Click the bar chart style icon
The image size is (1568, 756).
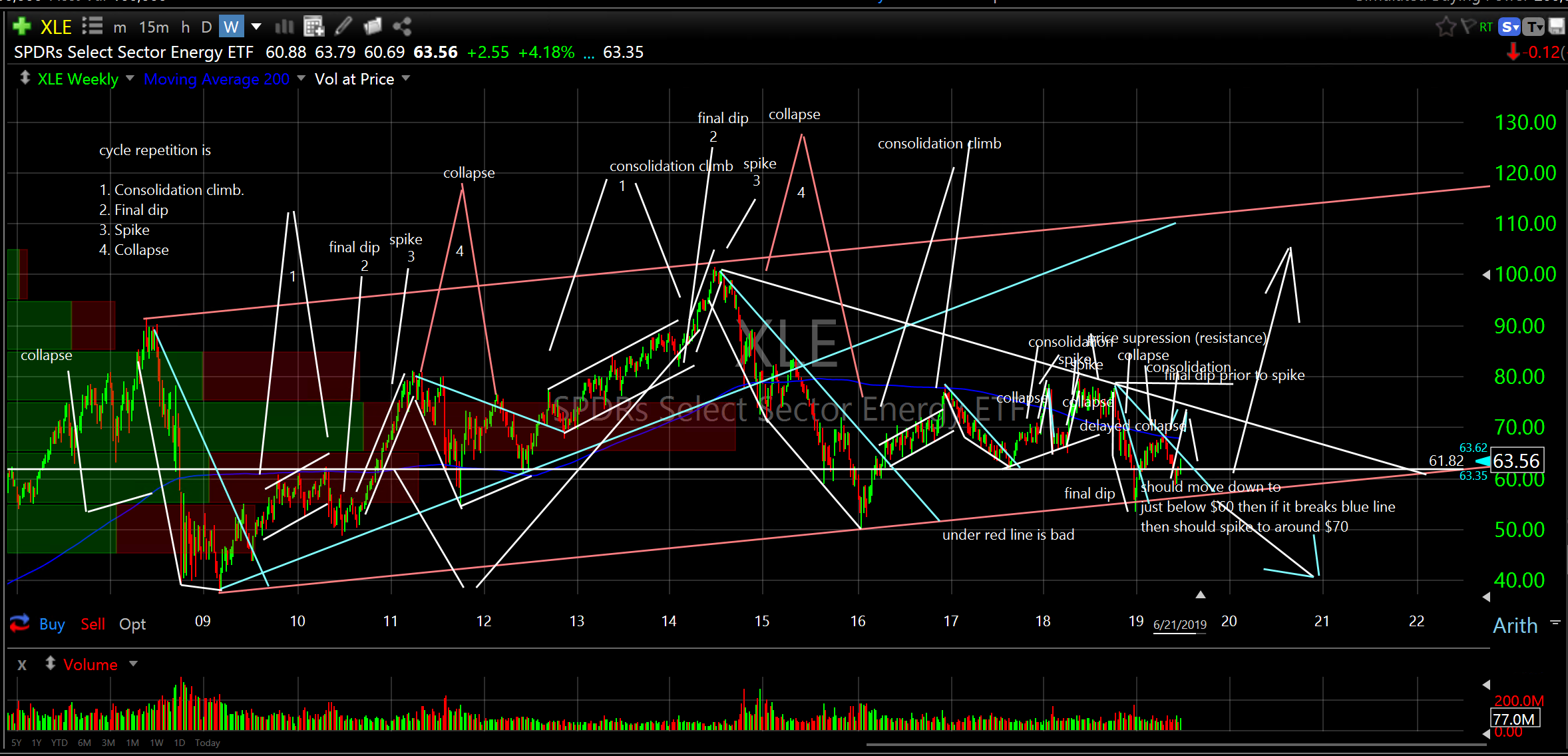click(284, 27)
